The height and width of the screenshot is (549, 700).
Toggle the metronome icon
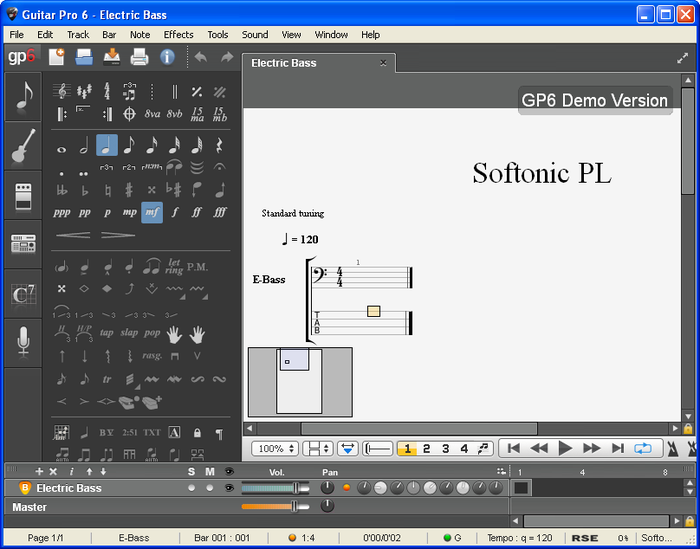[673, 448]
